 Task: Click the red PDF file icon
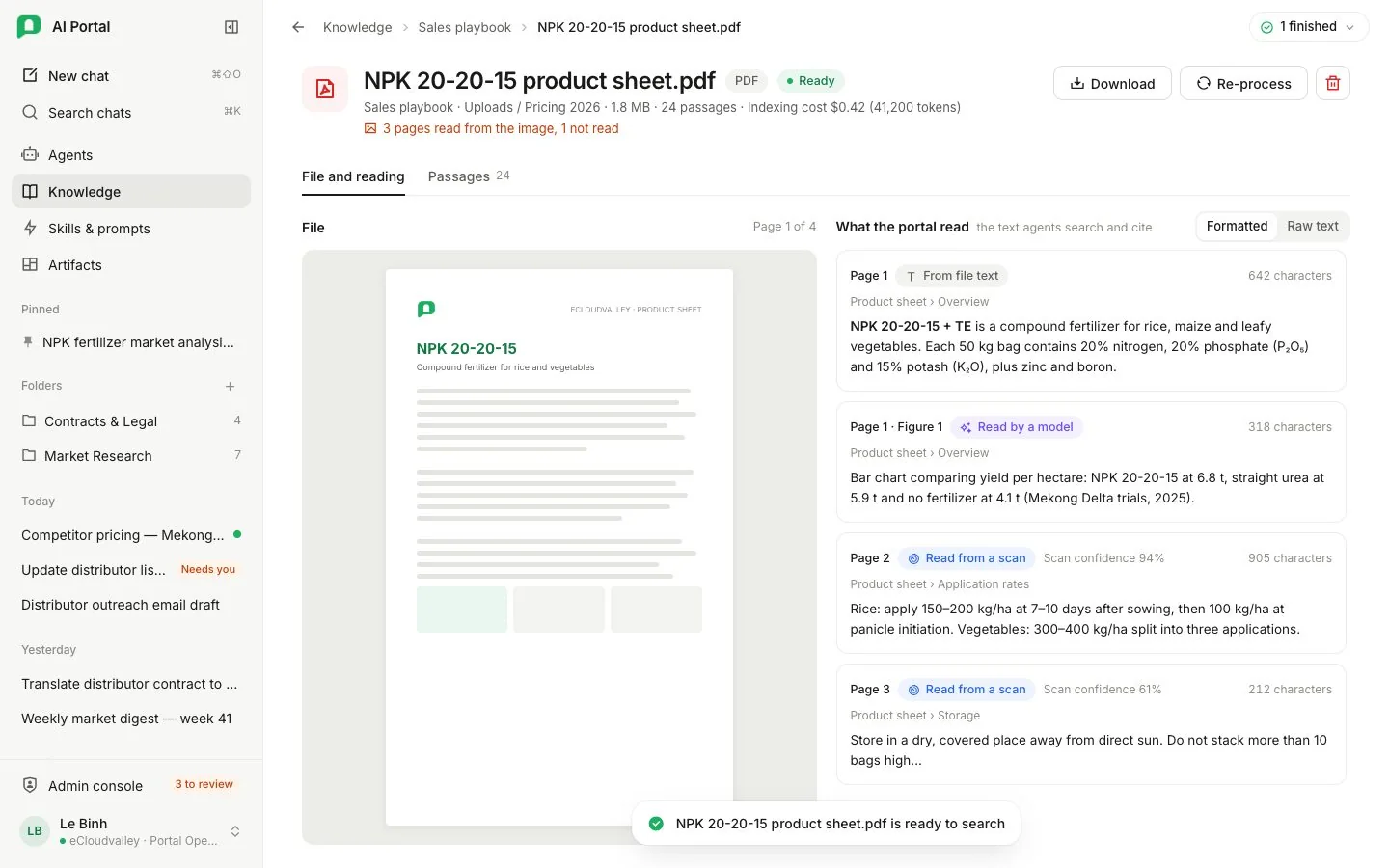tap(325, 89)
